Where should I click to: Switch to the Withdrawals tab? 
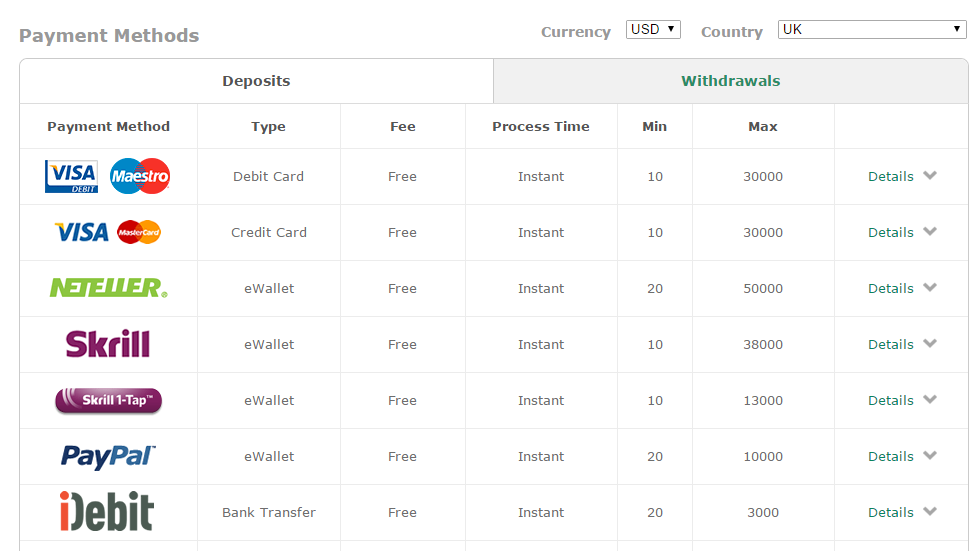730,81
